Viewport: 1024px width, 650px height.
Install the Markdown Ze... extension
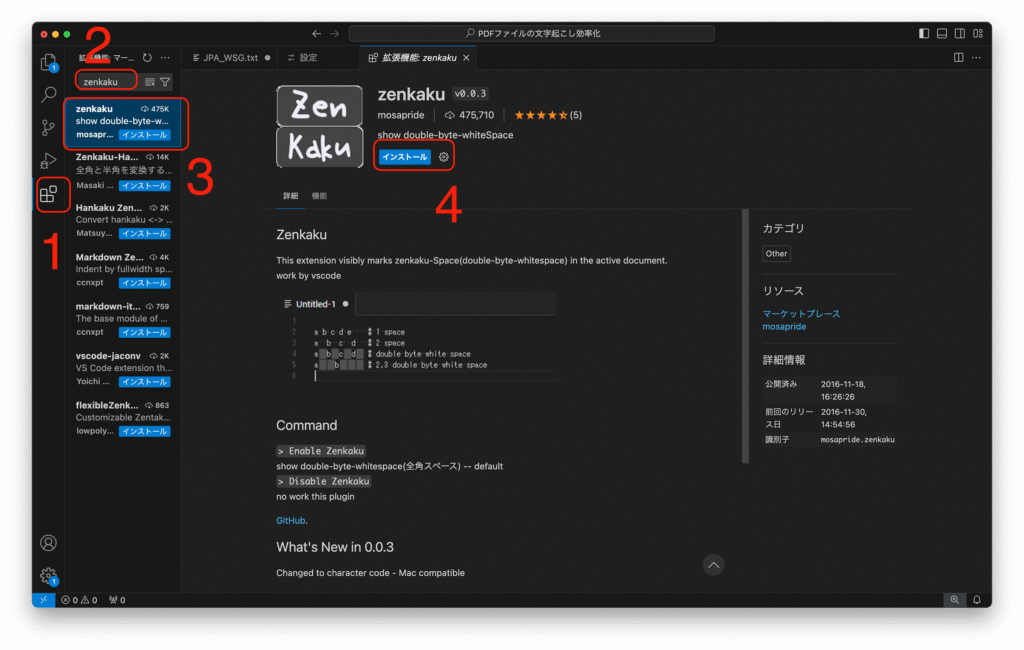pos(144,284)
